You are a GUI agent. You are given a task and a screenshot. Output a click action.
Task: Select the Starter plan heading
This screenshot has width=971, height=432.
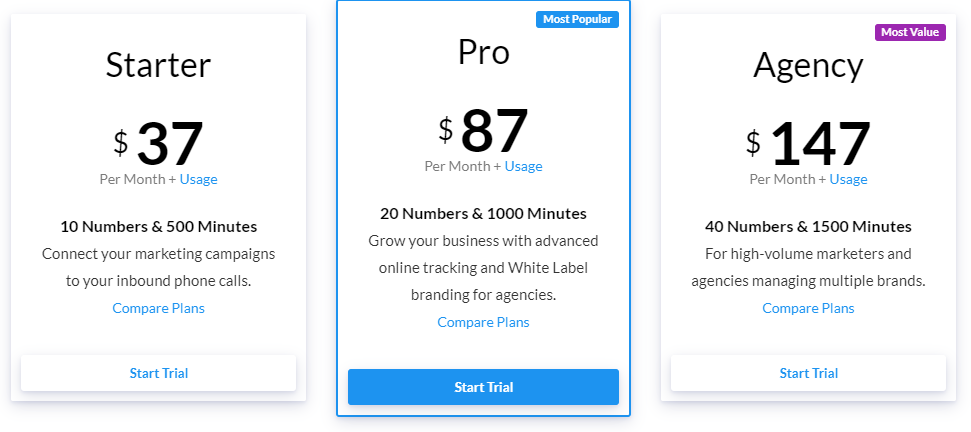point(158,65)
